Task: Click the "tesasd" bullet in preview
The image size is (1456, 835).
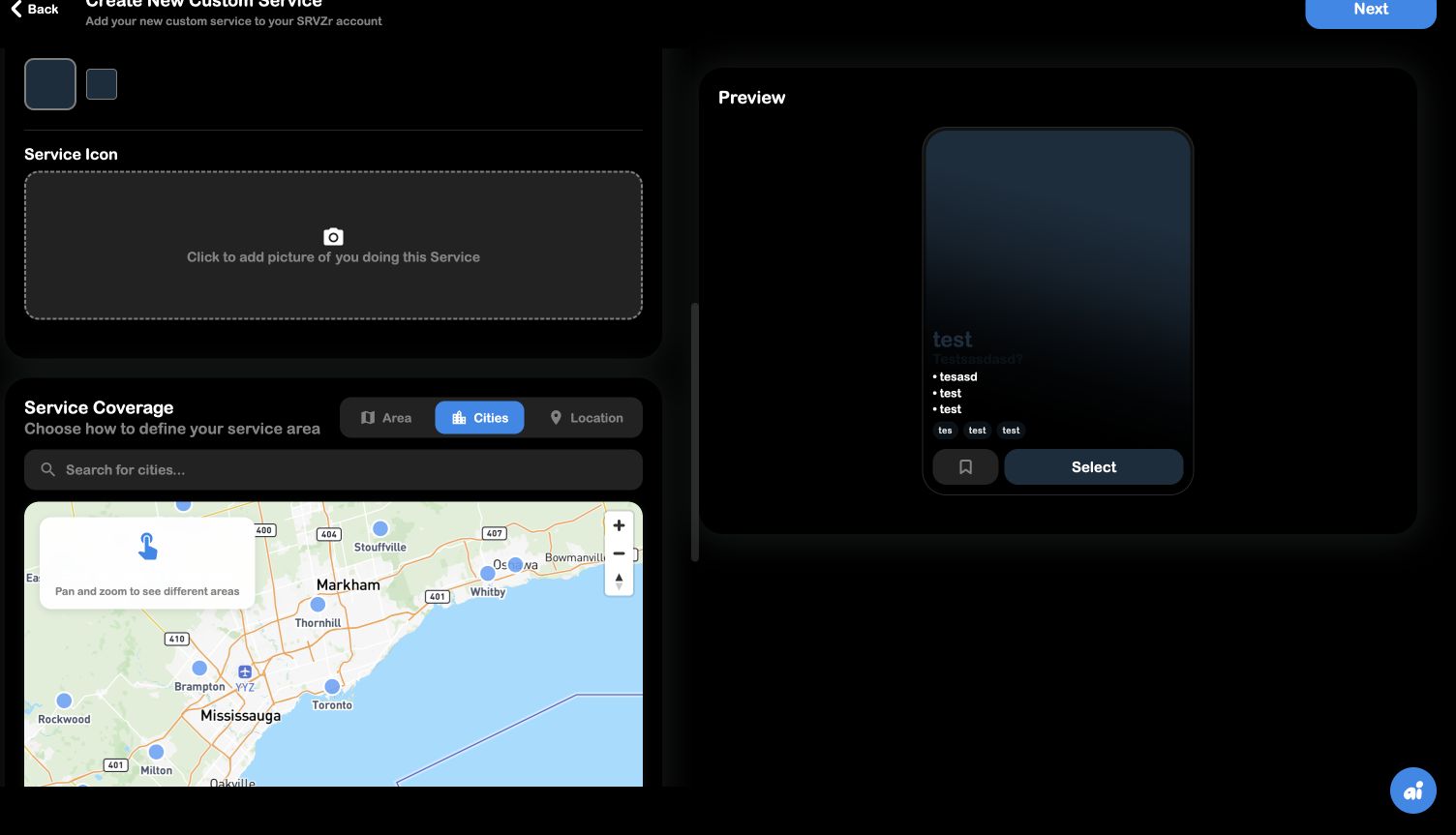Action: click(955, 376)
